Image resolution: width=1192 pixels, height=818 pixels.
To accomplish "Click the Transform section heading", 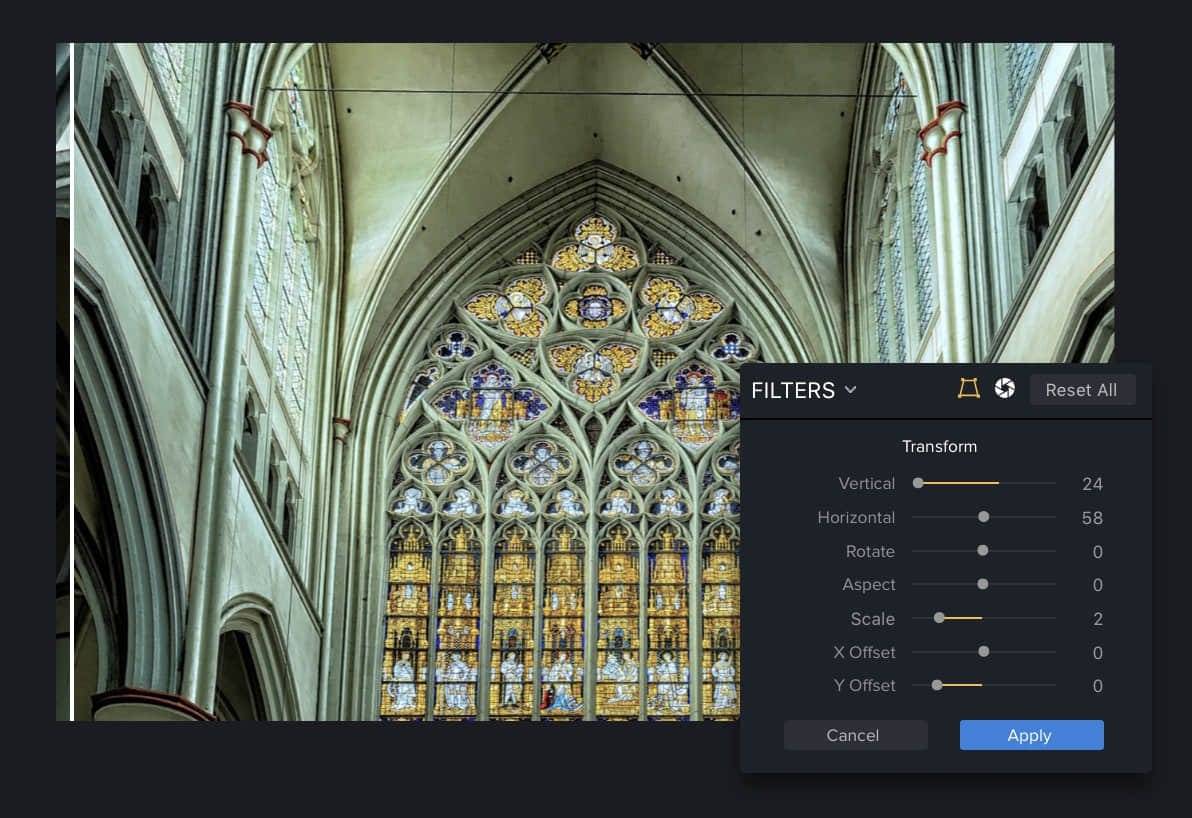I will click(x=940, y=446).
